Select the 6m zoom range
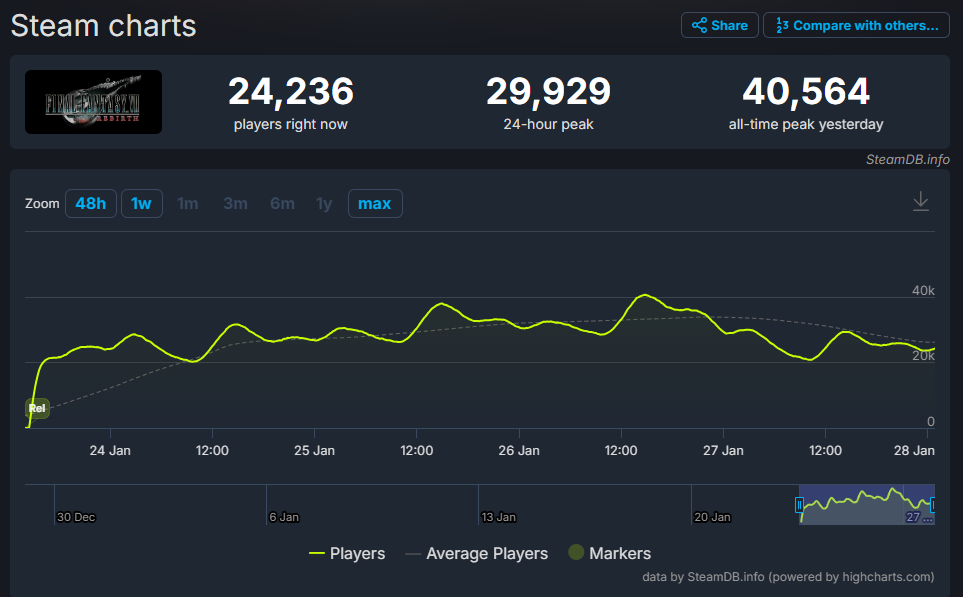This screenshot has height=597, width=963. click(283, 203)
